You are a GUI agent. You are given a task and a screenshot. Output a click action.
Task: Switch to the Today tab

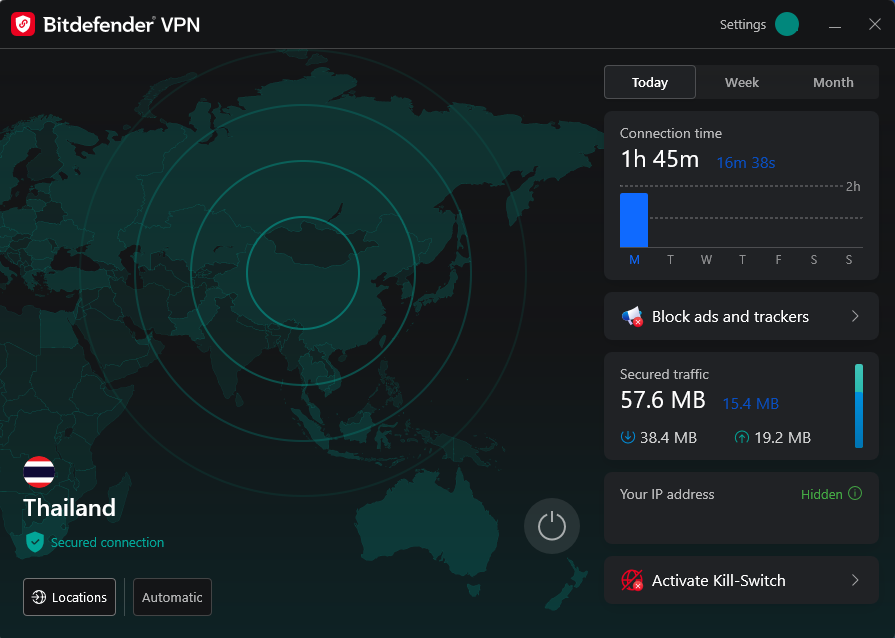(650, 82)
